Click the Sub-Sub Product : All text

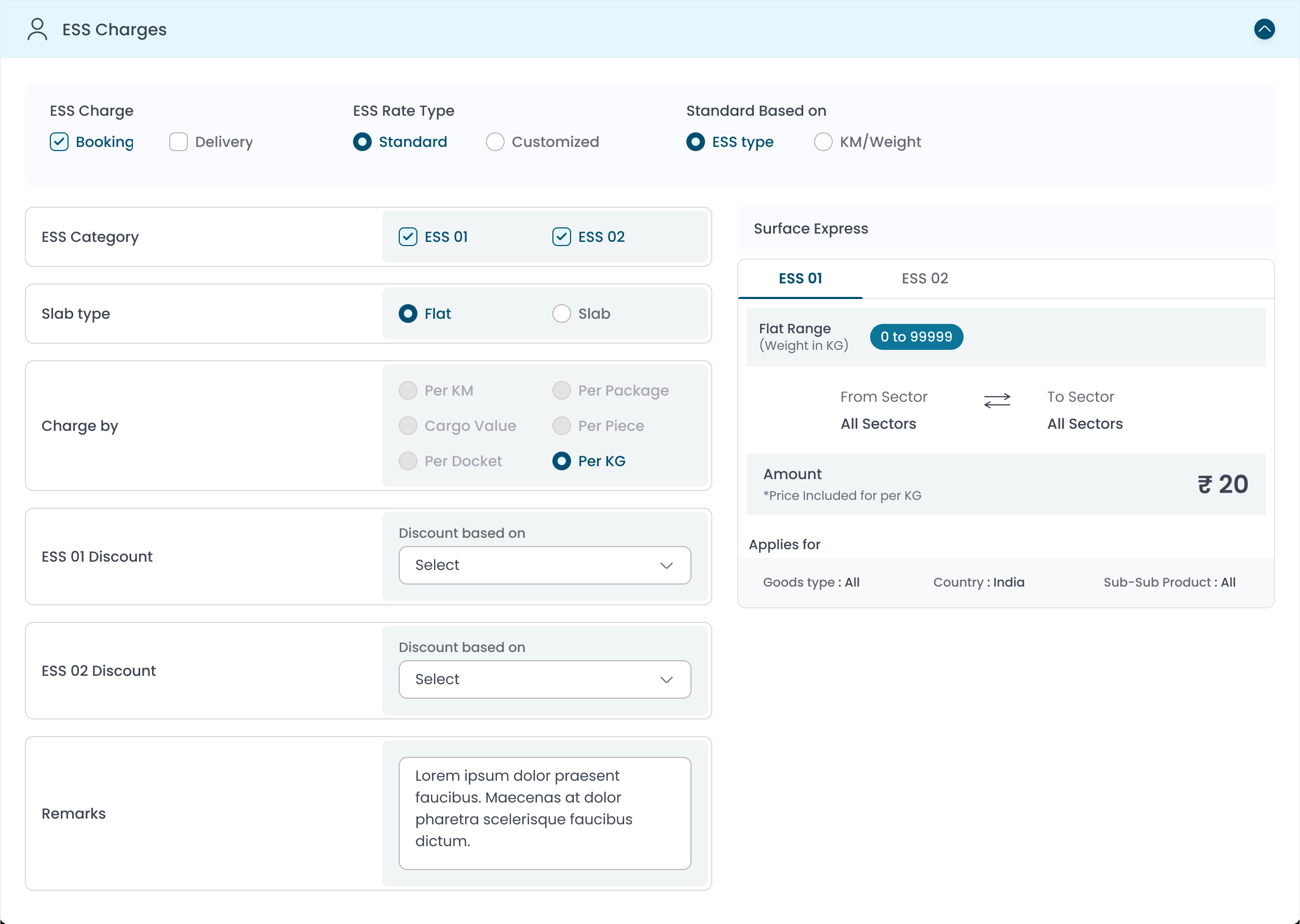click(x=1170, y=582)
